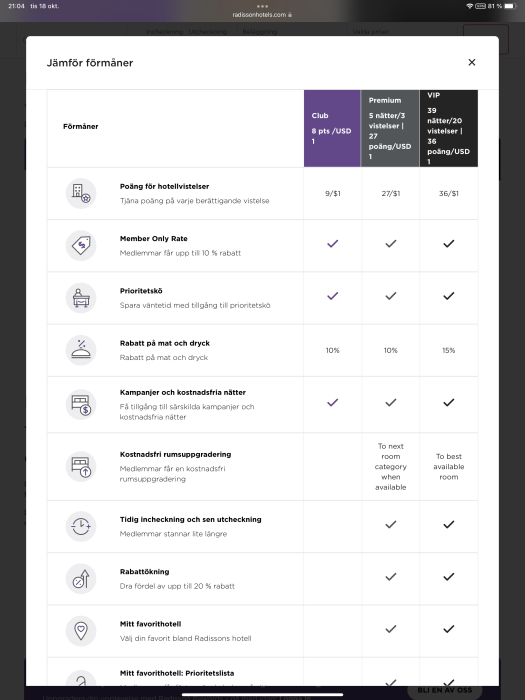525x700 pixels.
Task: Click the hotel points building icon
Action: click(x=81, y=193)
